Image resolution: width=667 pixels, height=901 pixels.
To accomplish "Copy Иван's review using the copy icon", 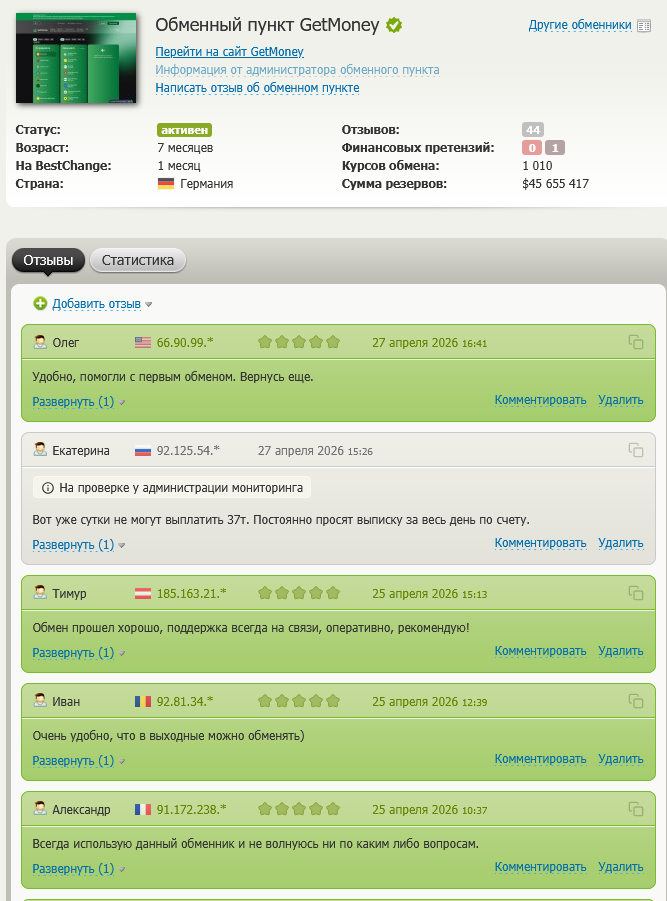I will pos(635,701).
